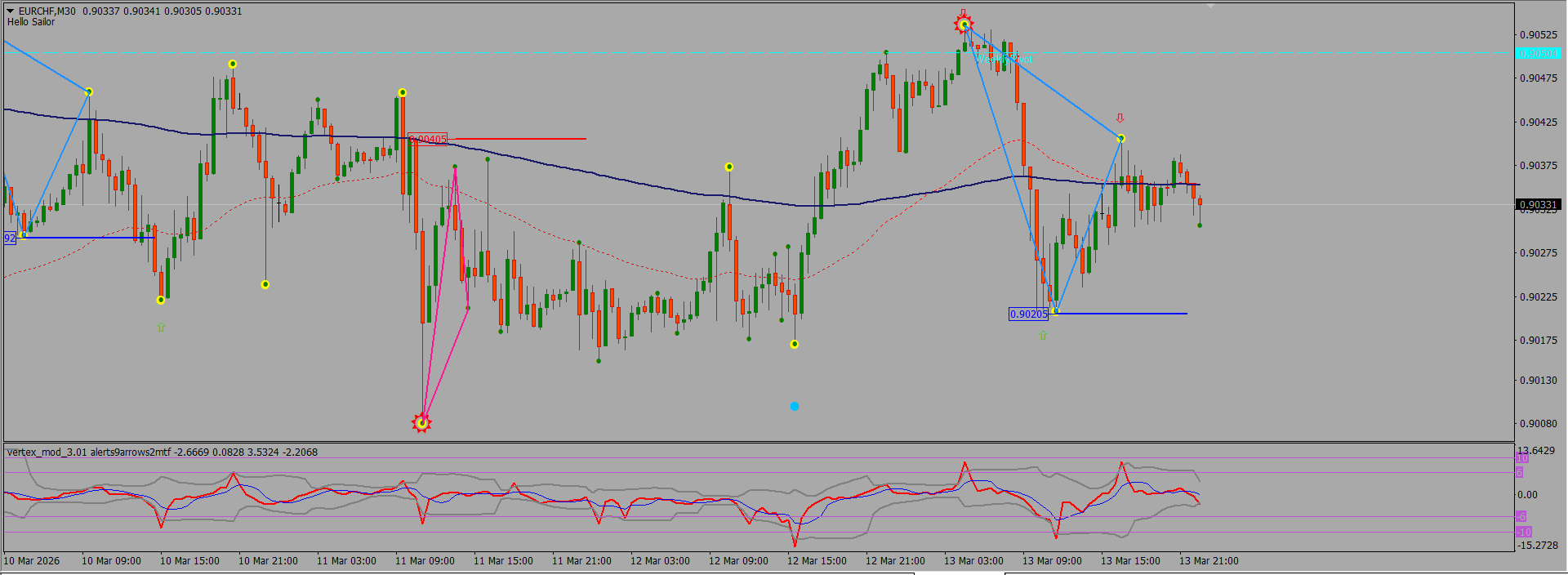Click the cyan 0.90504 pivot price tag
Screen dimensions: 1568x575
tap(1536, 53)
